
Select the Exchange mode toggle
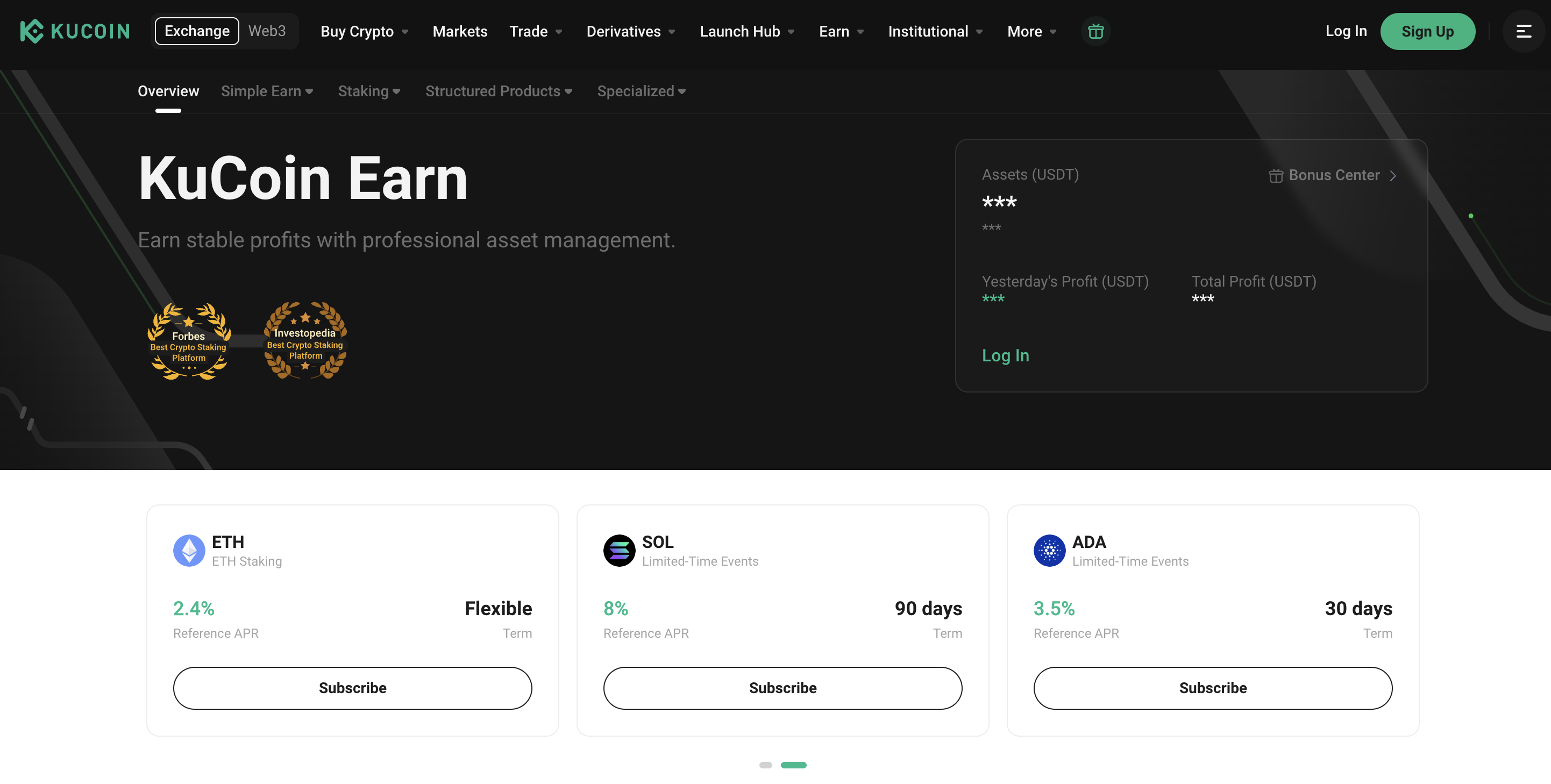(197, 31)
